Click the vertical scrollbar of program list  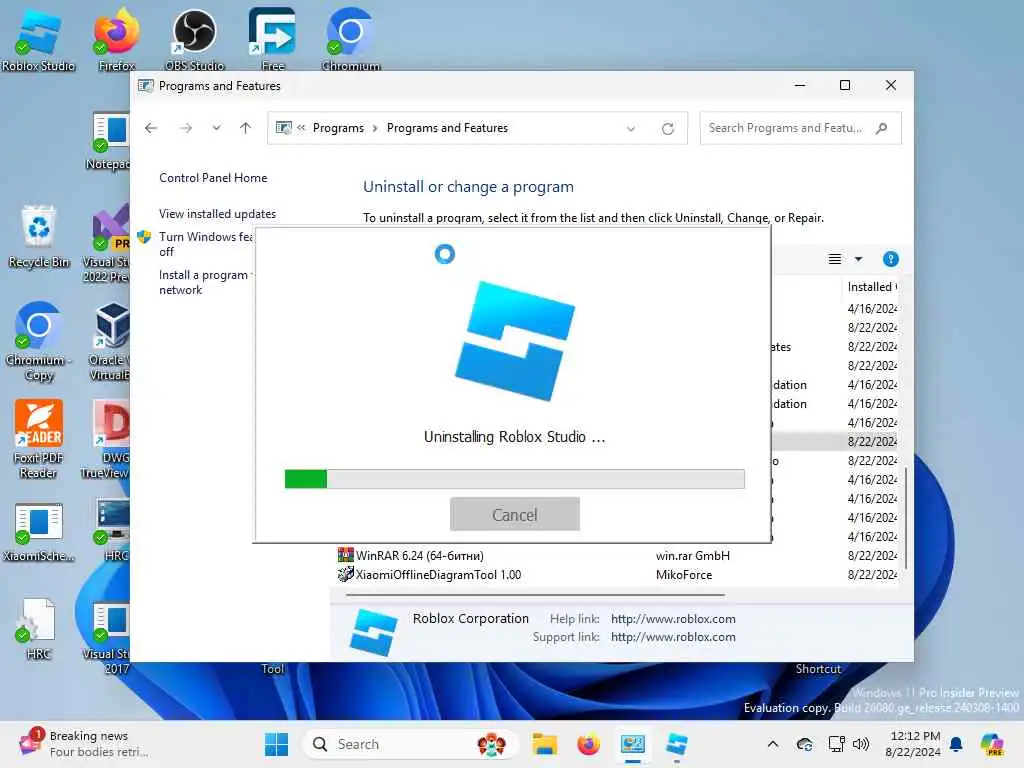tap(906, 519)
